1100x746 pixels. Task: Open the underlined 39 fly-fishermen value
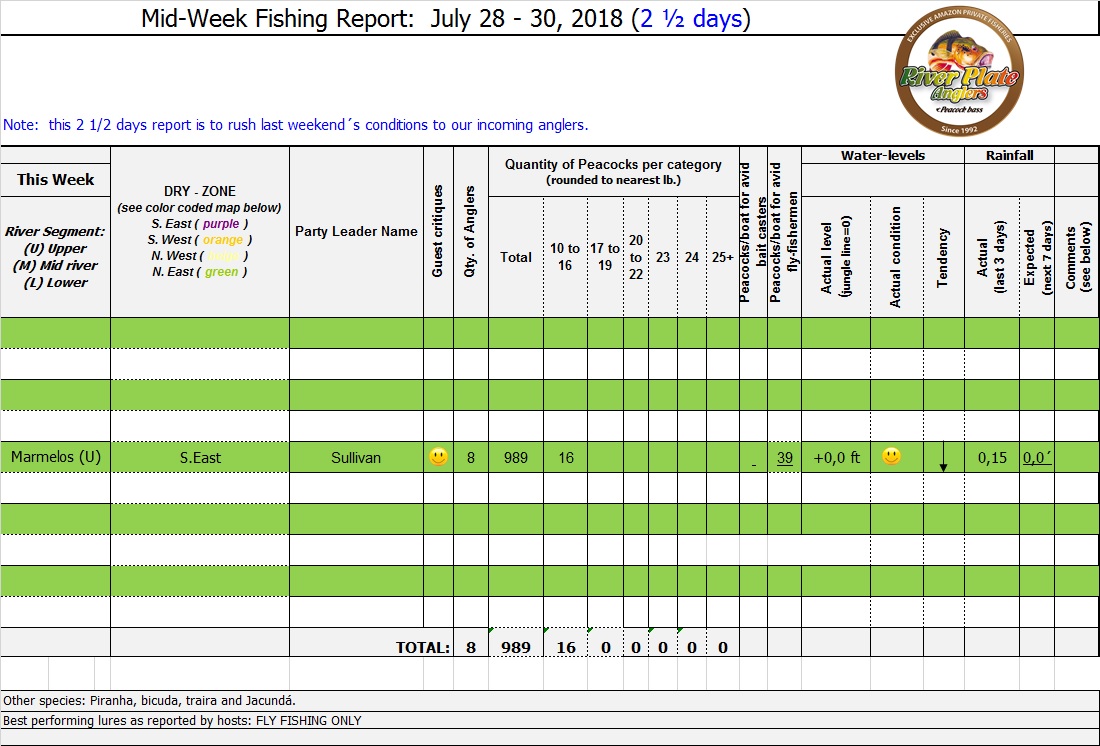[785, 458]
